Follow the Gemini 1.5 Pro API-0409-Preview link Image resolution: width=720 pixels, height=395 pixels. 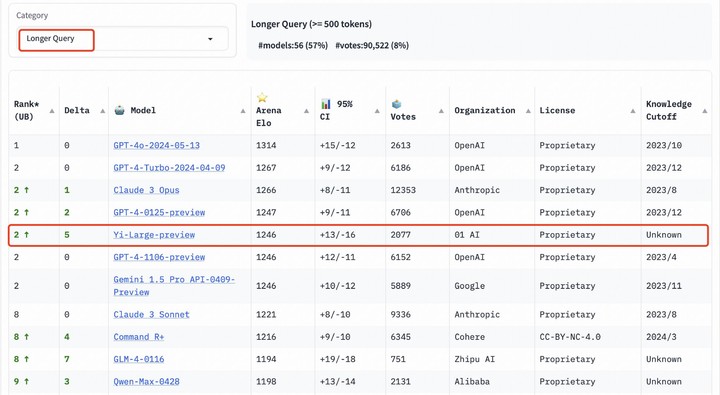[x=174, y=286]
